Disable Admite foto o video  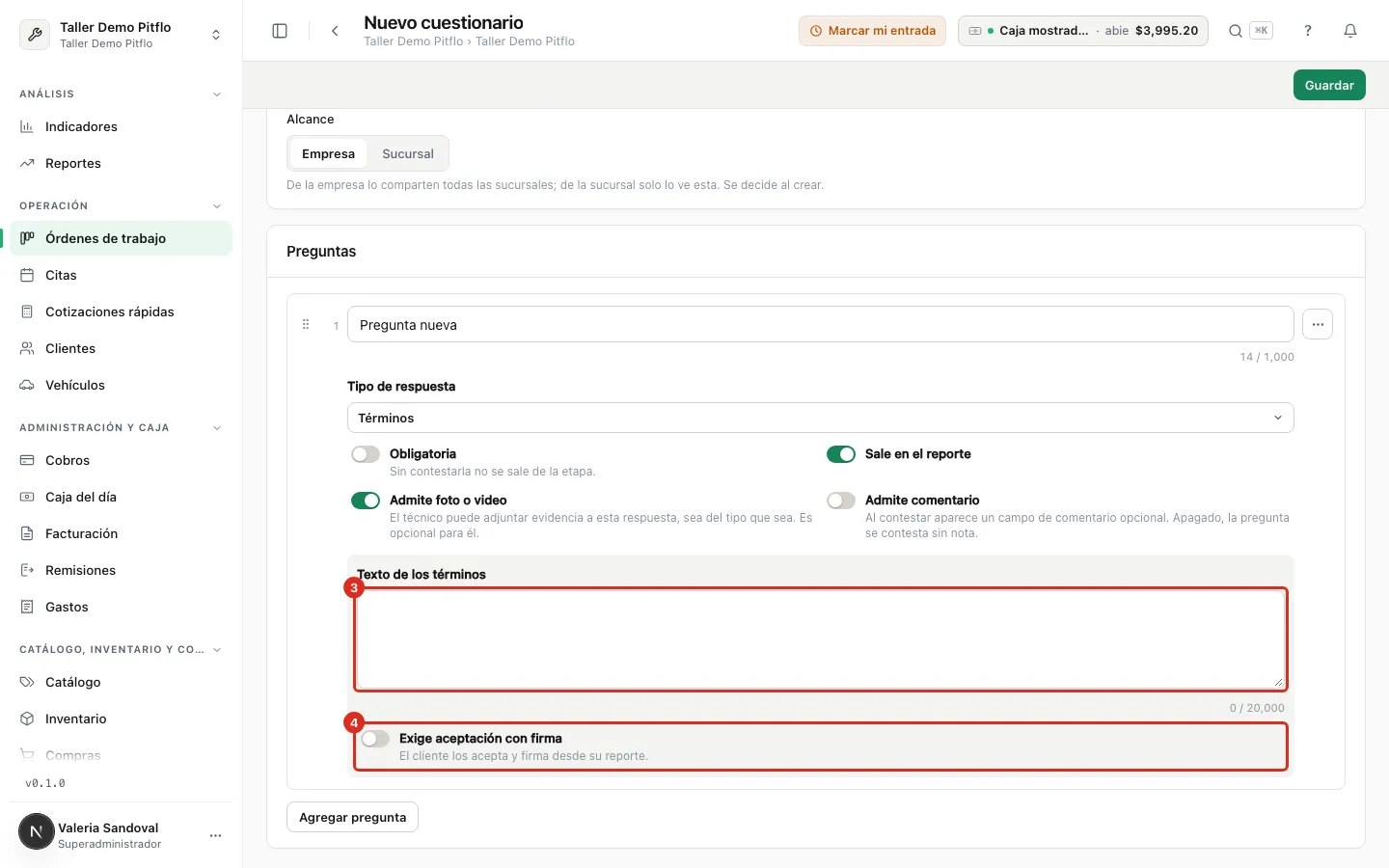366,501
